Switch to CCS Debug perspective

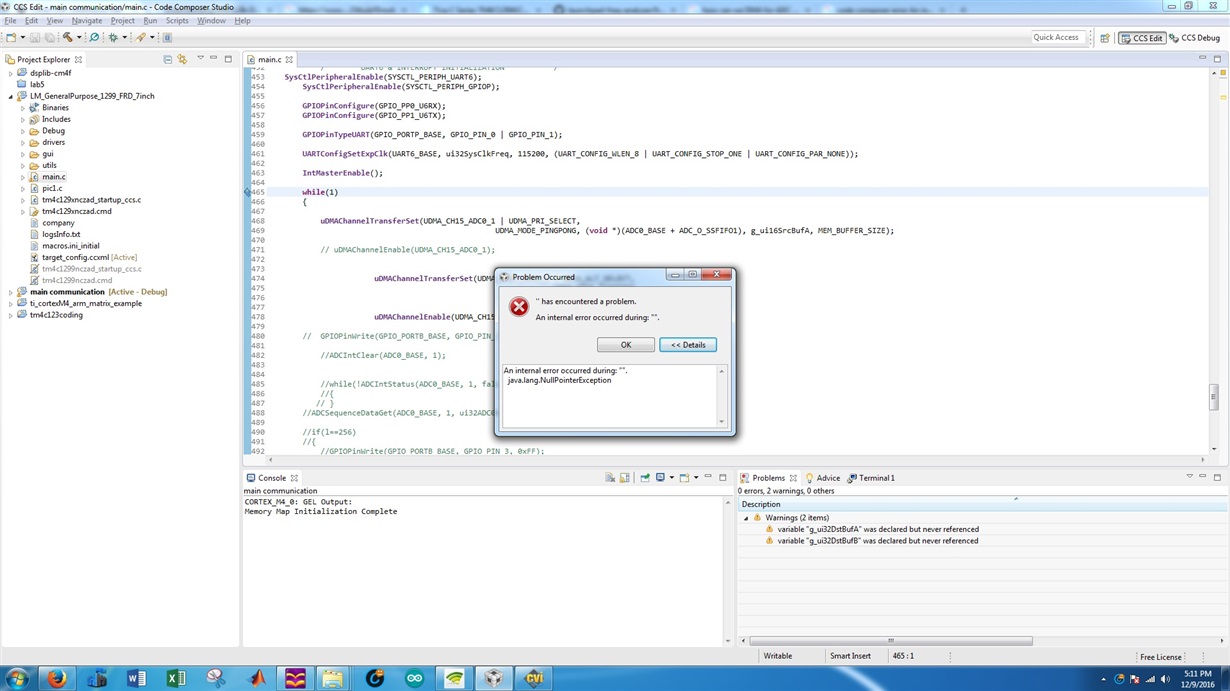pos(1195,38)
